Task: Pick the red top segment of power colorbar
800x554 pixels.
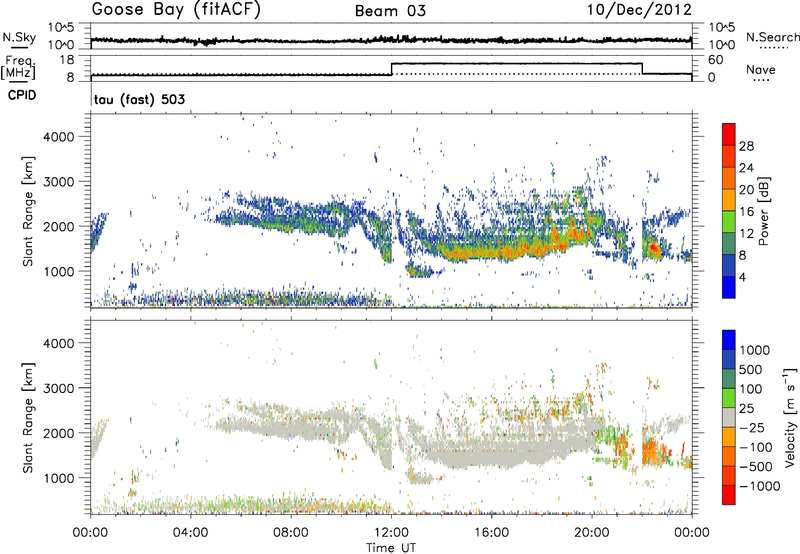Action: pyautogui.click(x=729, y=134)
